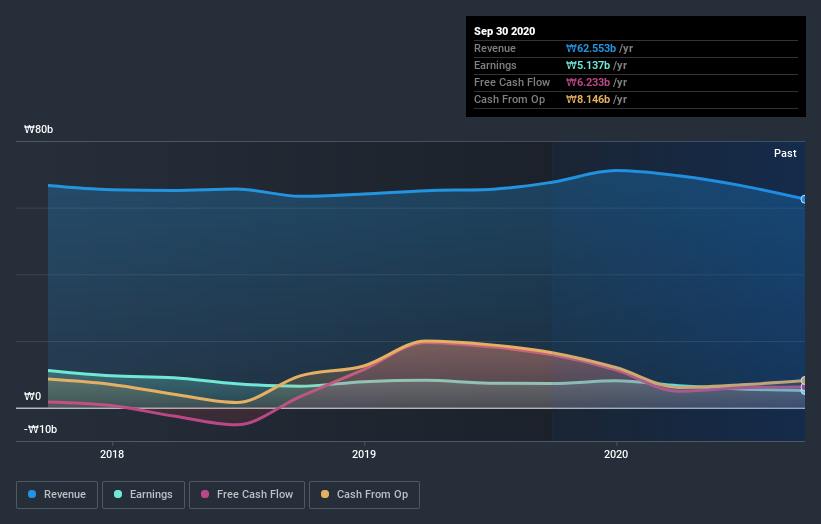The image size is (821, 524).
Task: Toggle the Revenue legend button
Action: point(57,495)
